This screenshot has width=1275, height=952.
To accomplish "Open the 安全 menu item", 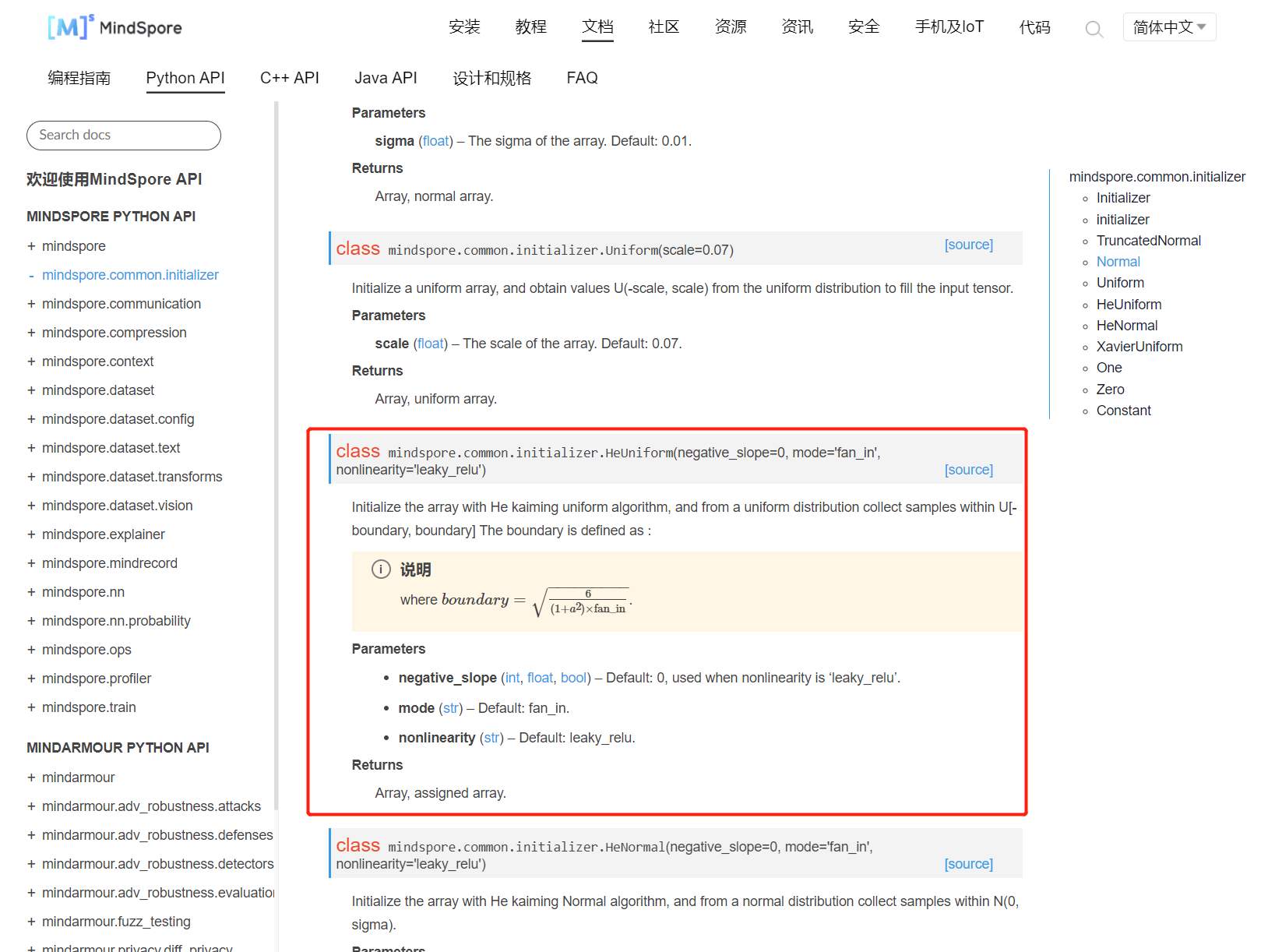I will point(864,27).
